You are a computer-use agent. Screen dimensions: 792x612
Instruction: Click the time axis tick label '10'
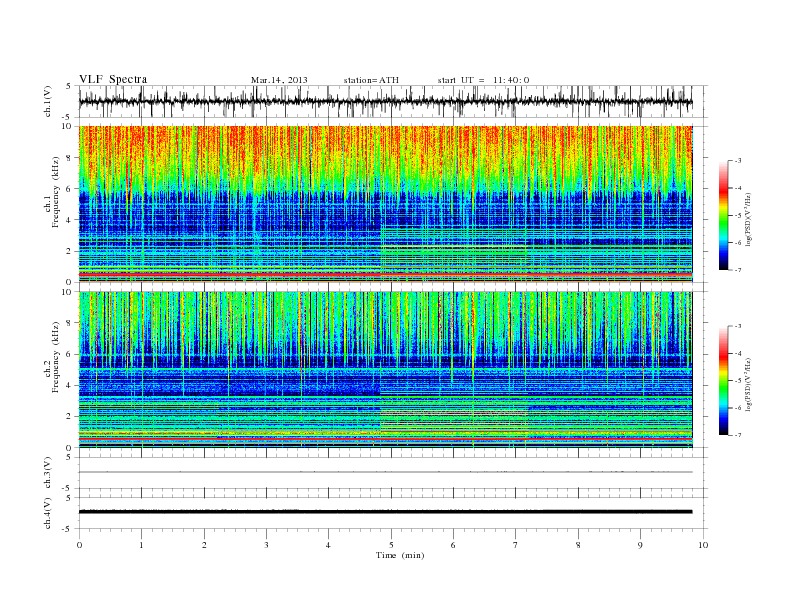tap(703, 545)
